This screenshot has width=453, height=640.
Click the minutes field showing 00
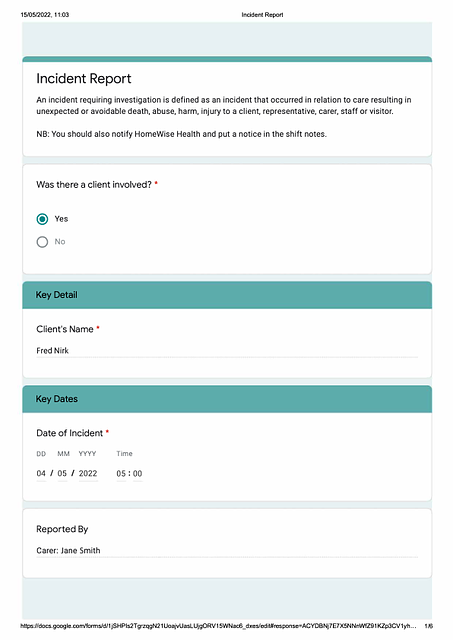tap(138, 474)
